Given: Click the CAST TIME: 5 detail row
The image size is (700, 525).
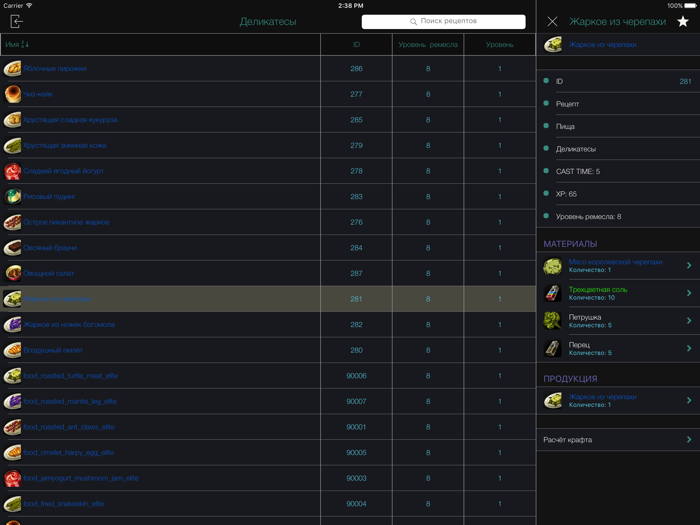Looking at the screenshot, I should (x=618, y=171).
